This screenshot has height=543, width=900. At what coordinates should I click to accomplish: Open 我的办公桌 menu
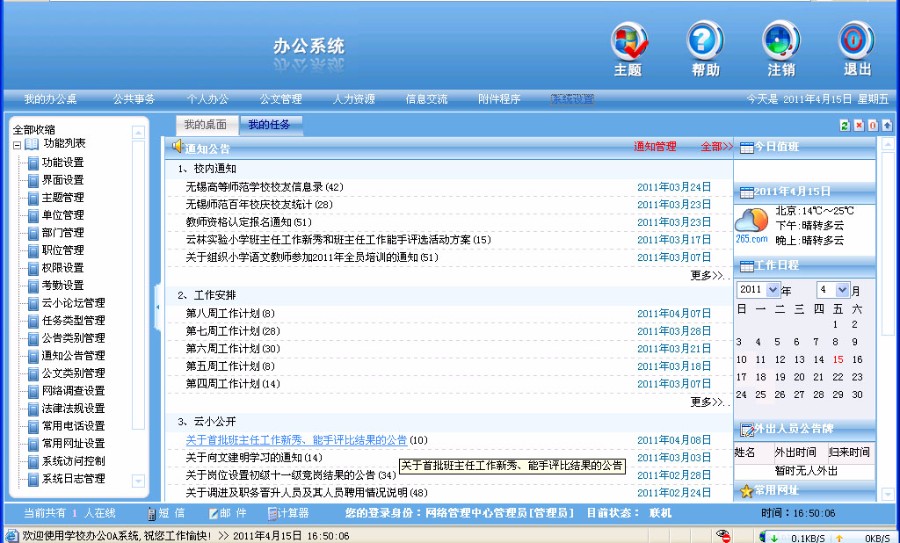click(x=51, y=99)
